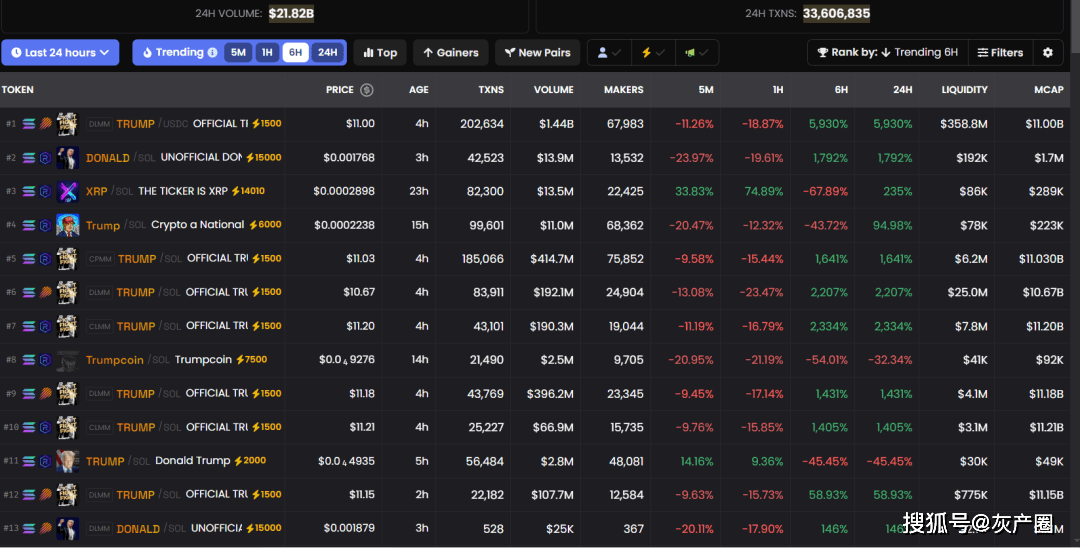Click the info icon beside Trending
Screen dimensions: 1080x548
[212, 52]
